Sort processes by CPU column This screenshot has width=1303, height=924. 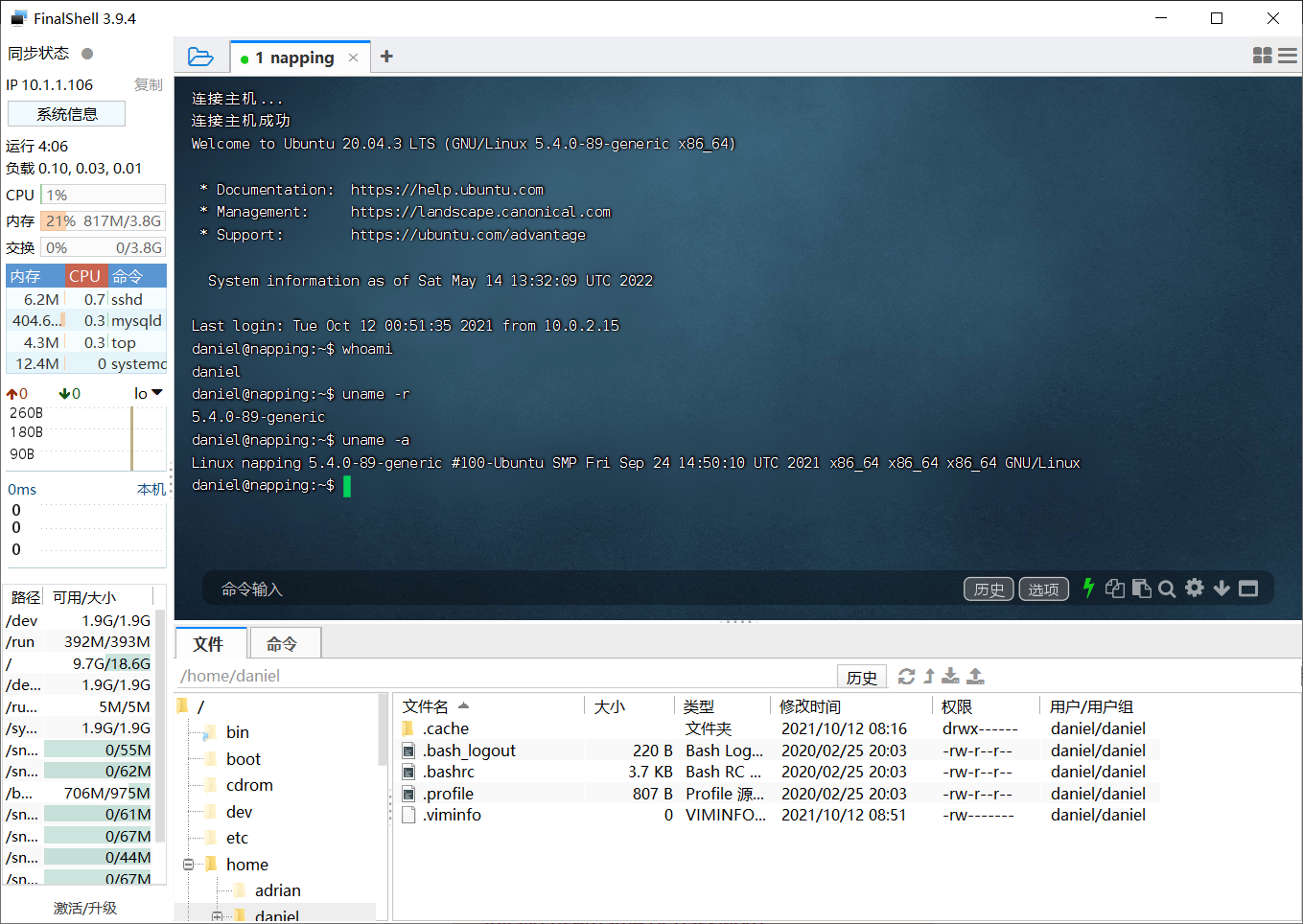click(x=85, y=276)
